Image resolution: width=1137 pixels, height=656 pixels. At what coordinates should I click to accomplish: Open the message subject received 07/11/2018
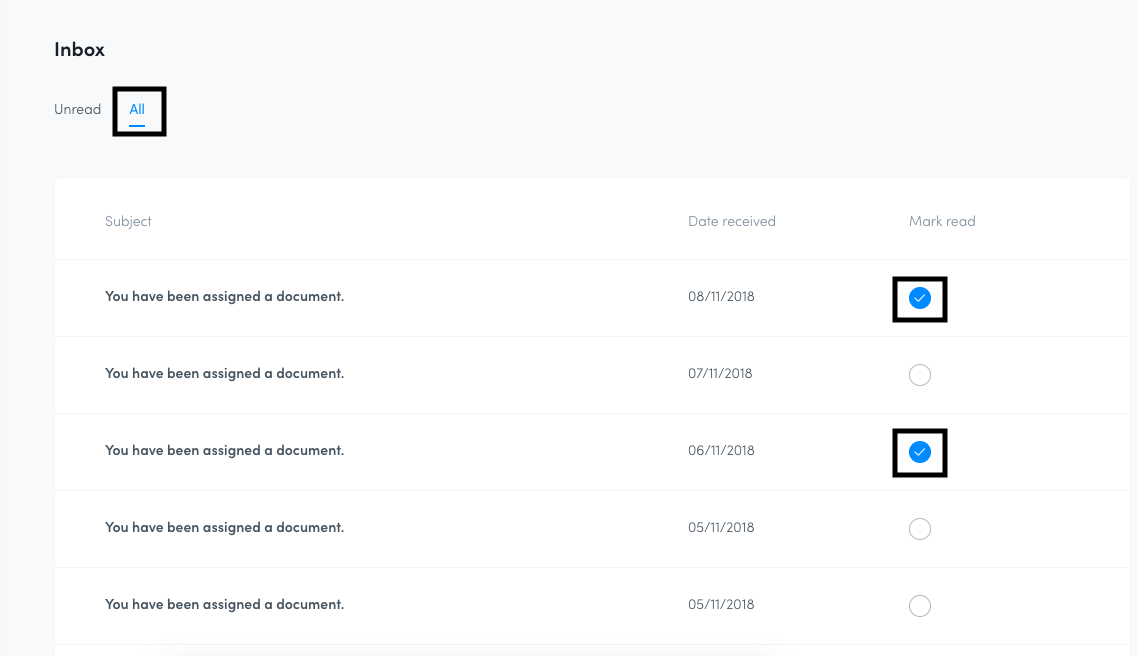224,373
